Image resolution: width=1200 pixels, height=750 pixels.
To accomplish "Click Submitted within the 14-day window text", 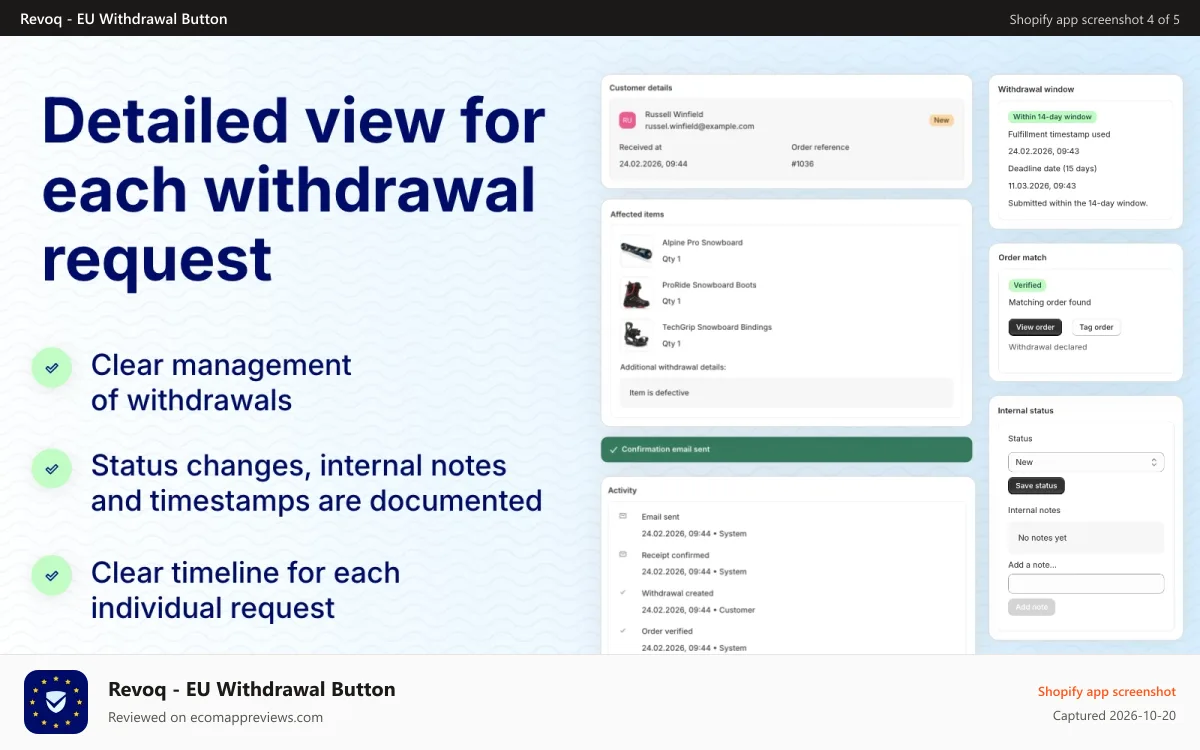I will pyautogui.click(x=1078, y=203).
